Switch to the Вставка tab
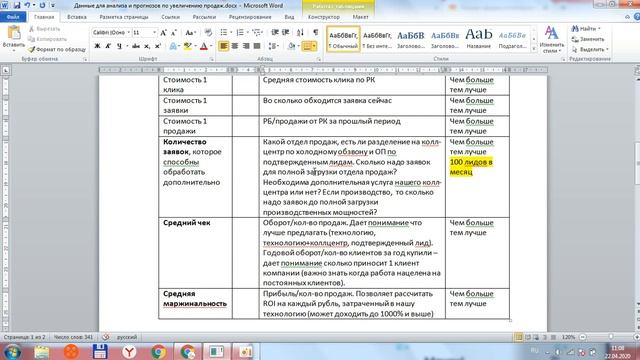 pyautogui.click(x=77, y=17)
